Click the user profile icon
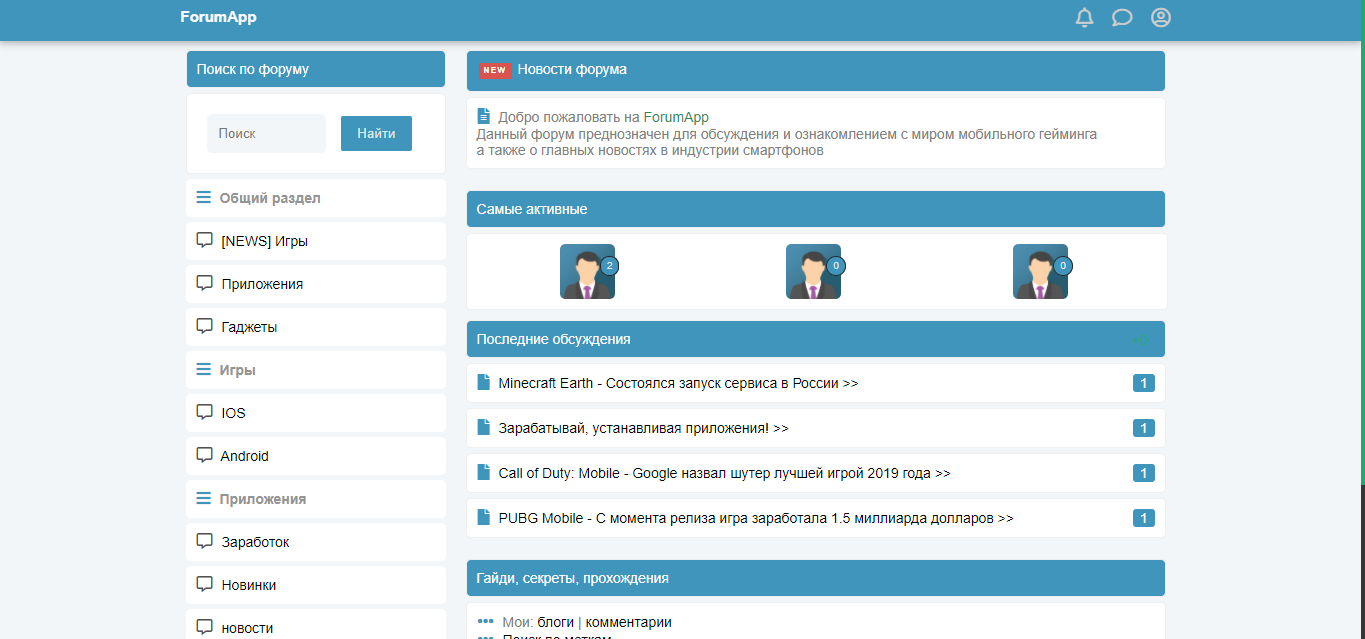Viewport: 1365px width, 639px height. (x=1160, y=18)
